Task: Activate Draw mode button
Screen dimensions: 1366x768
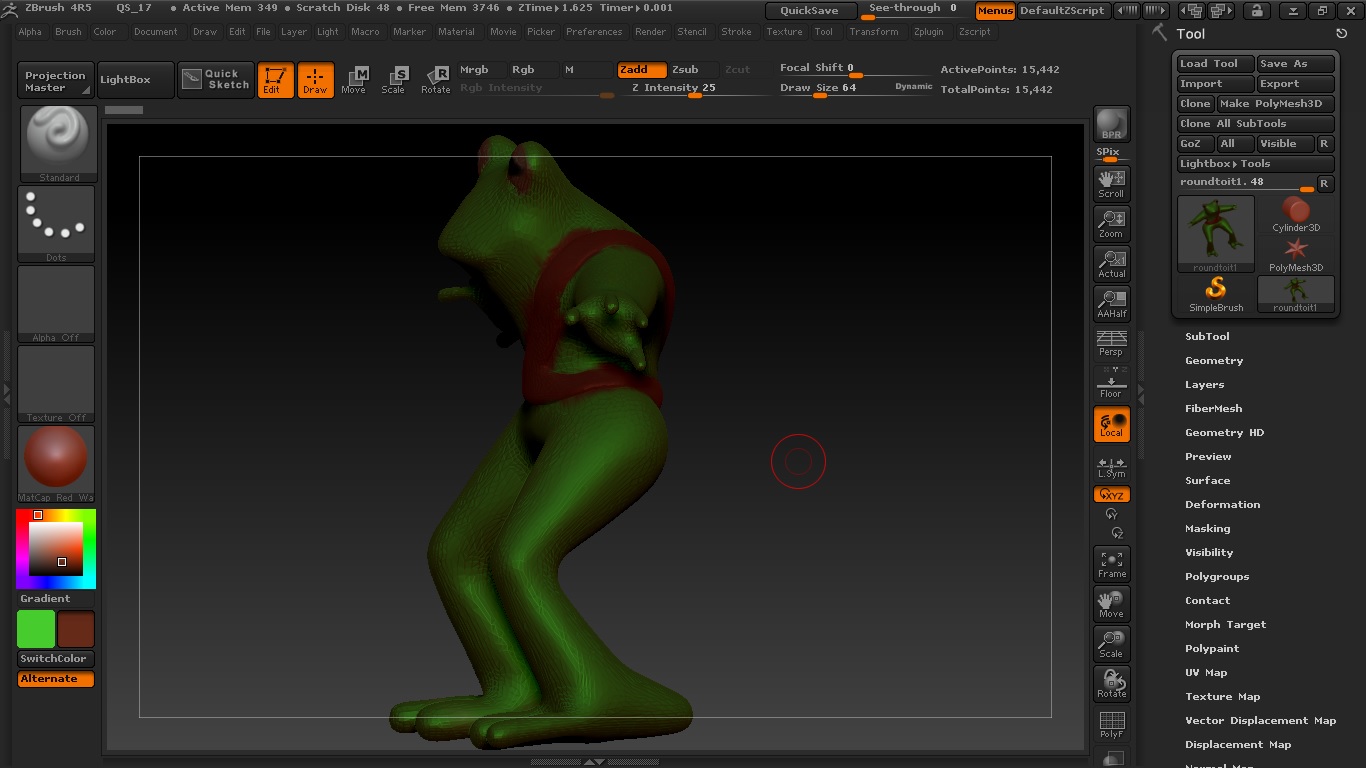Action: (x=315, y=80)
